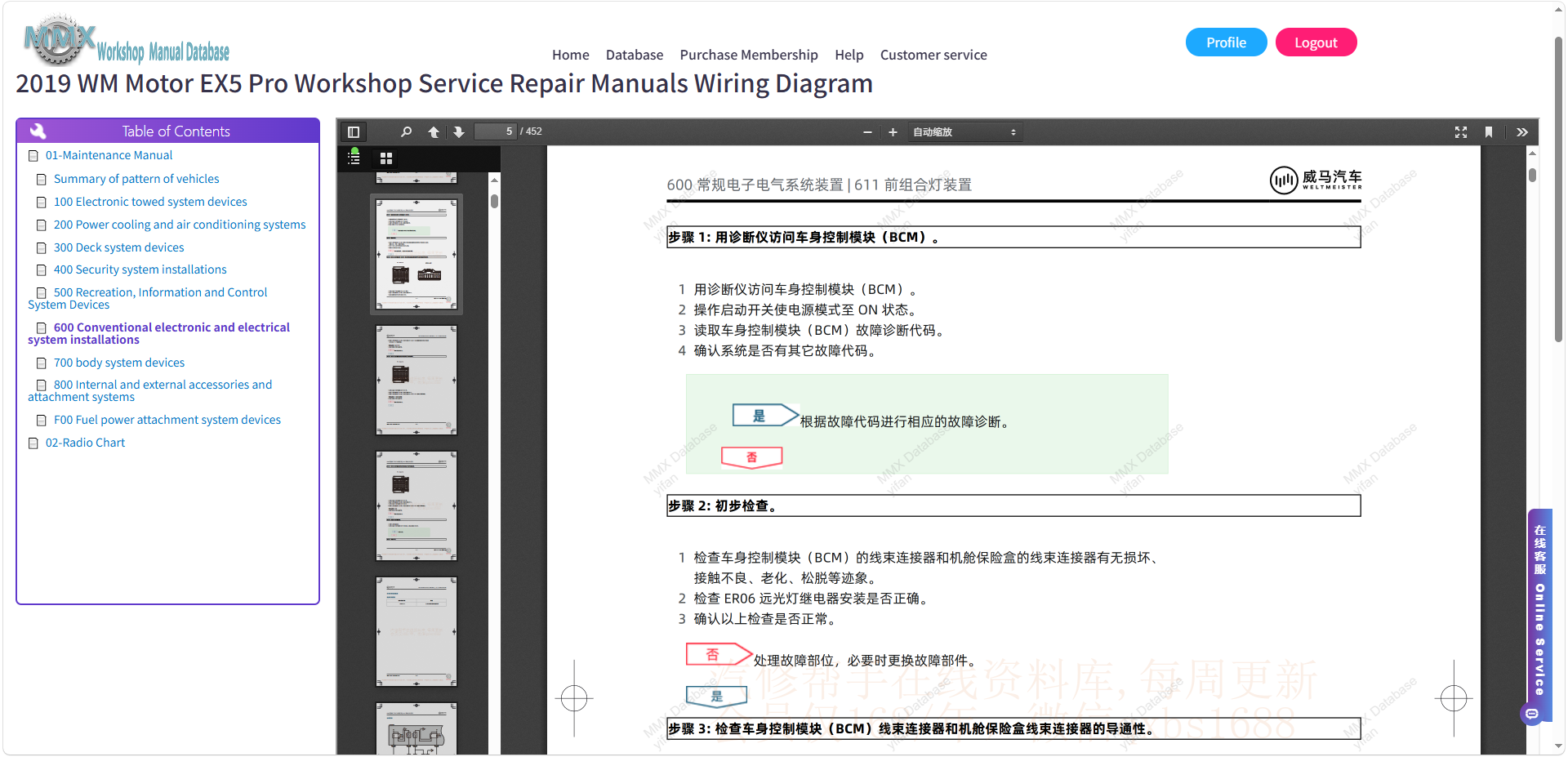1568x757 pixels.
Task: Open the thumbnail three below the highlighted page
Action: (x=416, y=631)
